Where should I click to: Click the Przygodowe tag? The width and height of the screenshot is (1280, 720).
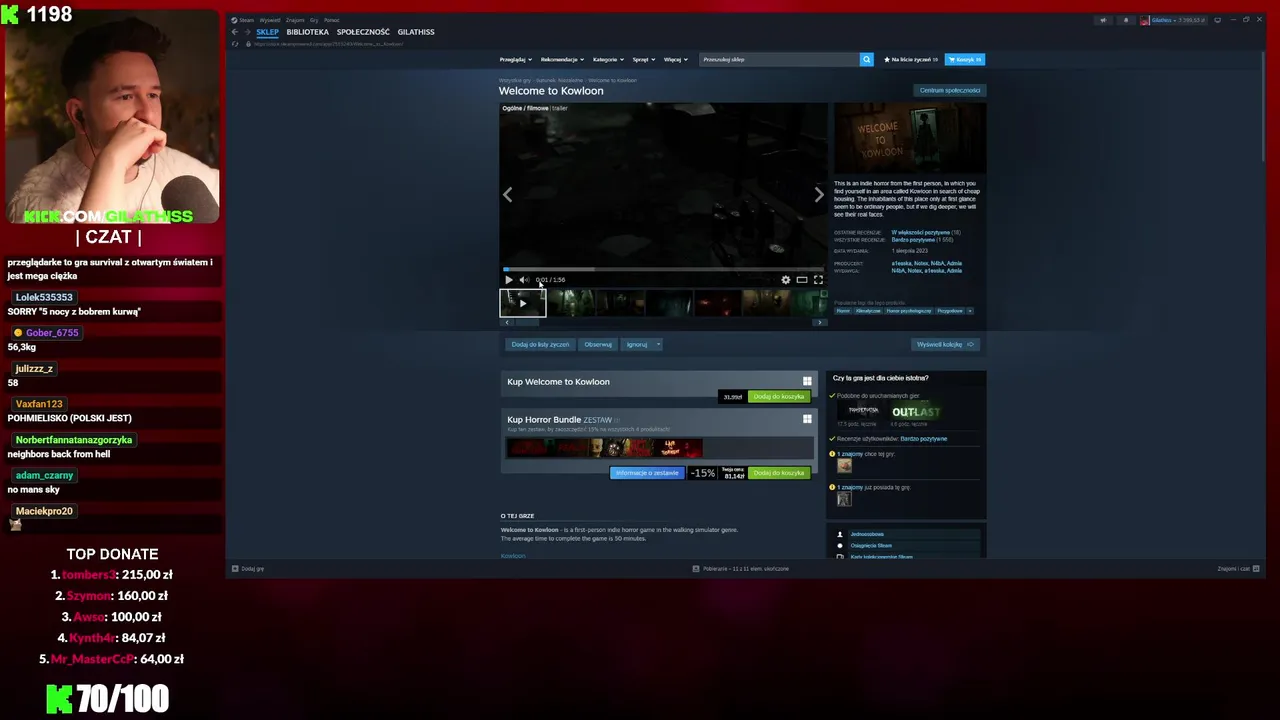[x=950, y=311]
